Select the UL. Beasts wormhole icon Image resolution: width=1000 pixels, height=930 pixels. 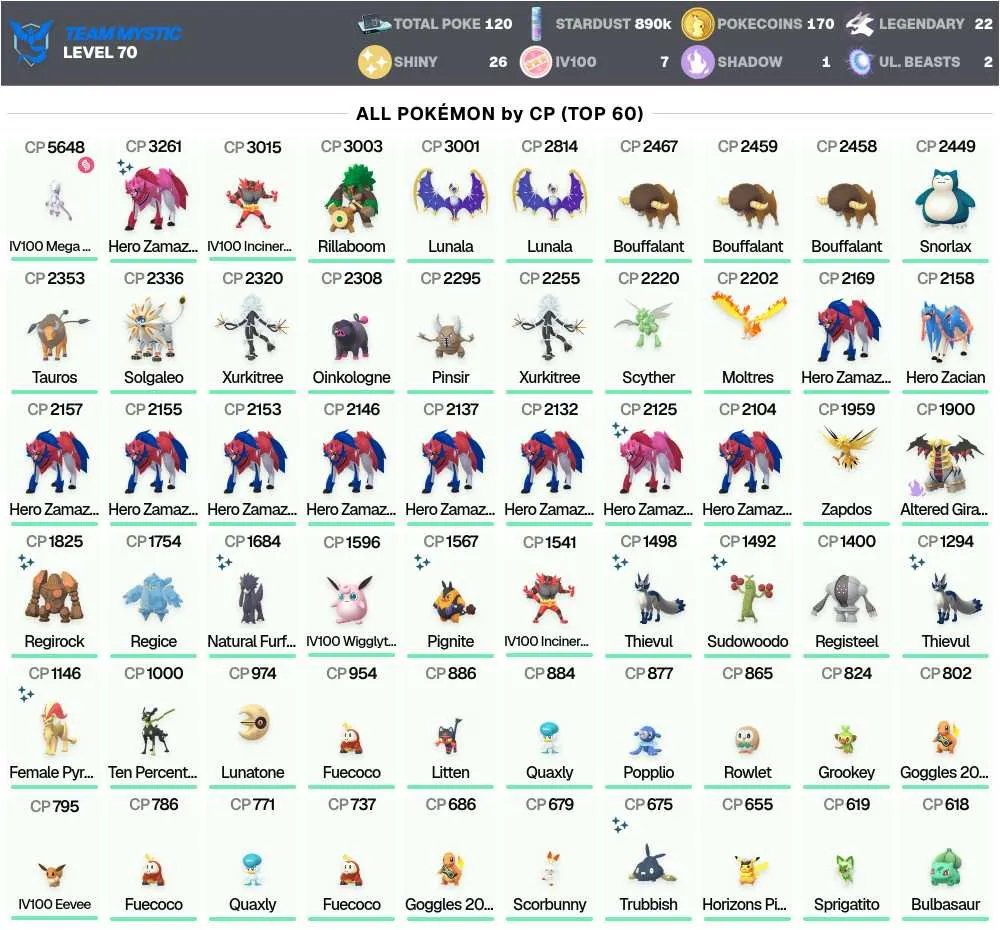860,62
